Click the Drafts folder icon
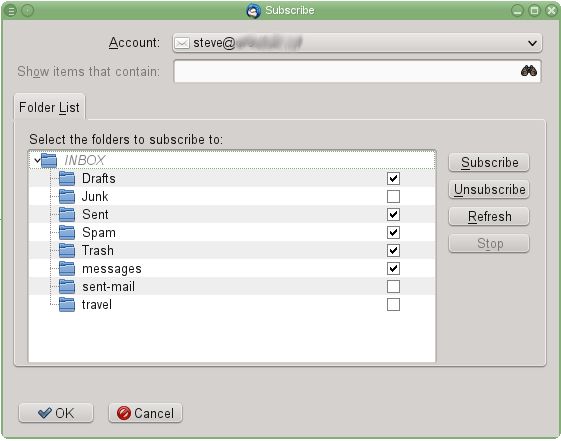The width and height of the screenshot is (561, 441). click(67, 178)
